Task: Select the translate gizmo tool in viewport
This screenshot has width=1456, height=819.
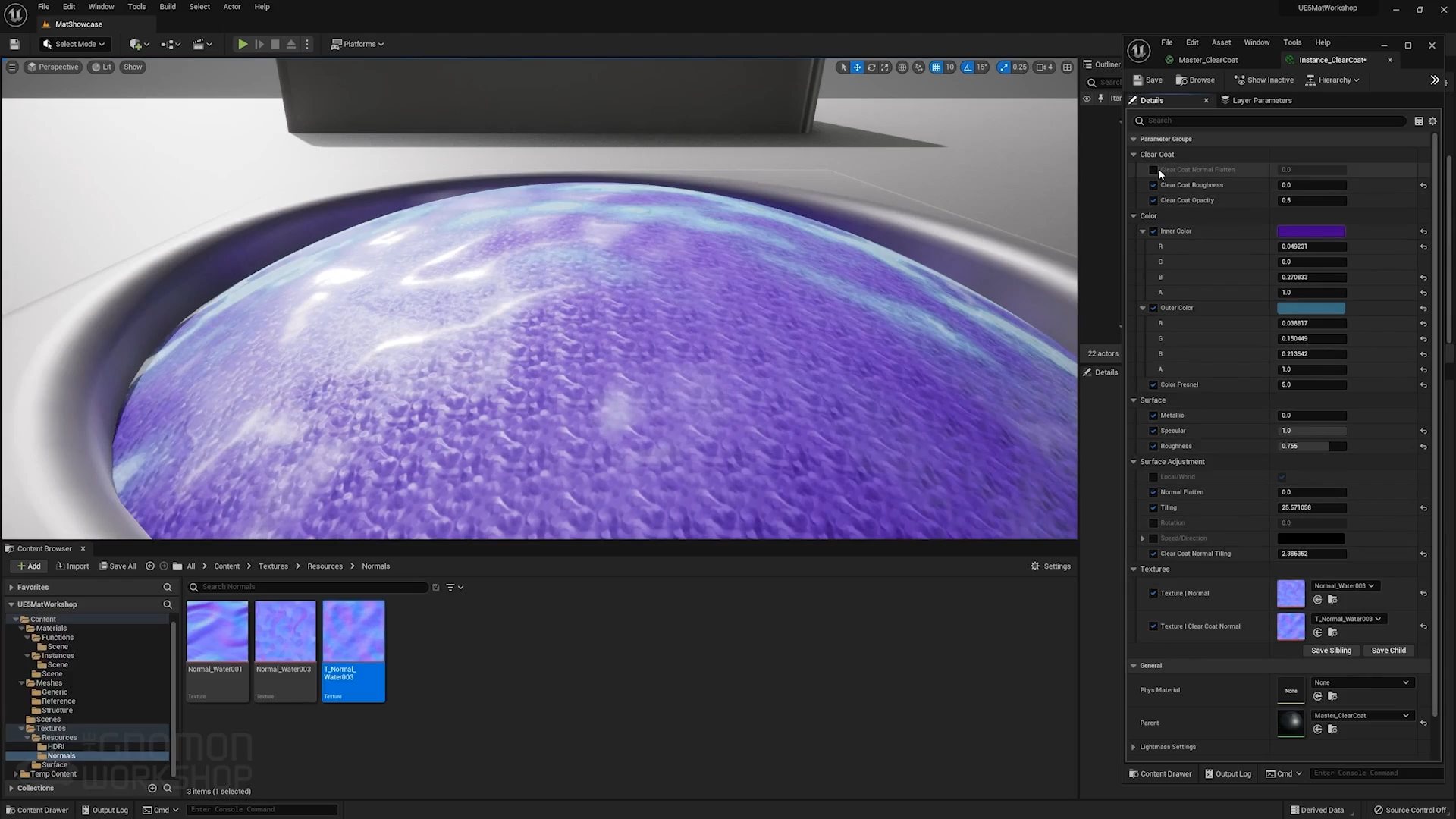Action: click(x=857, y=67)
